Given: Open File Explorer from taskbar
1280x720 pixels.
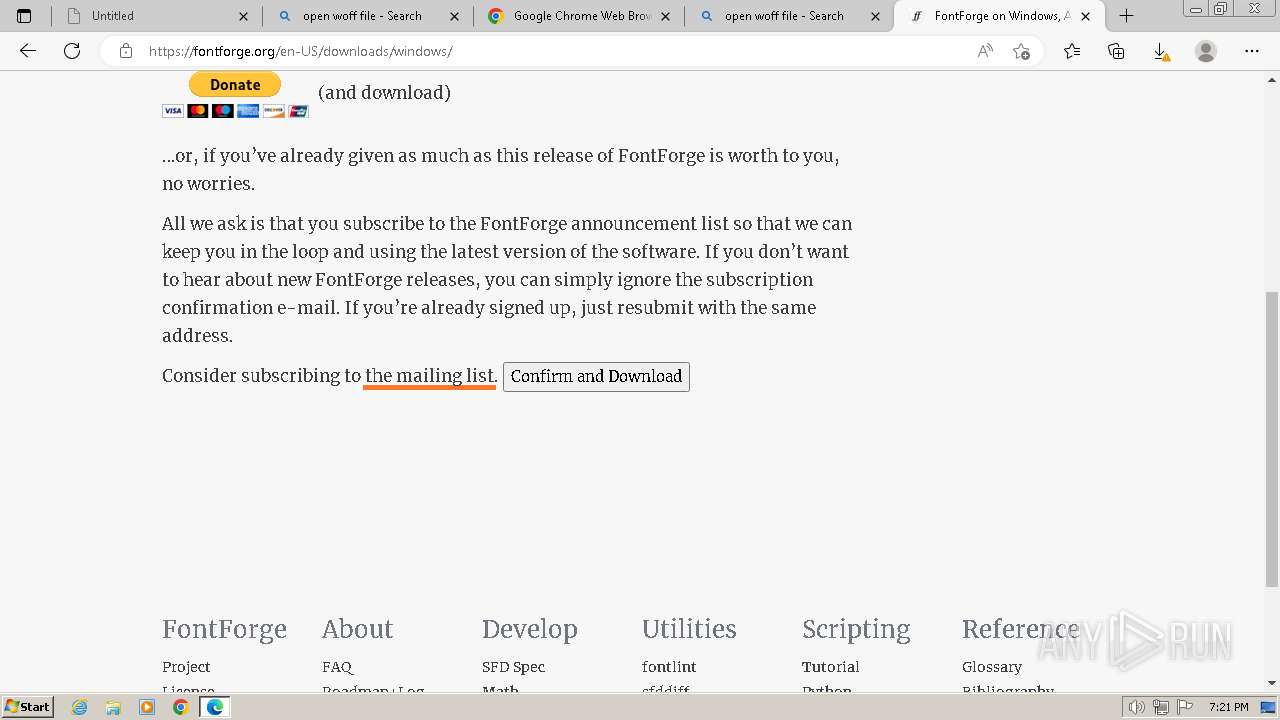Looking at the screenshot, I should point(113,707).
